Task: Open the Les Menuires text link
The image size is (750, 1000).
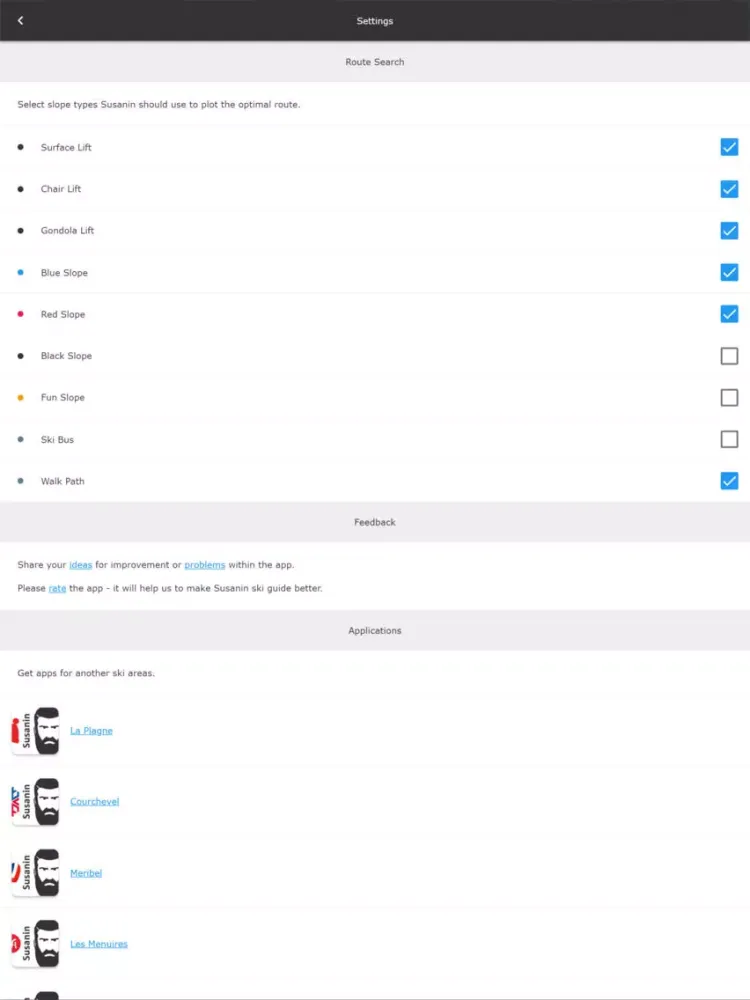Action: point(99,944)
